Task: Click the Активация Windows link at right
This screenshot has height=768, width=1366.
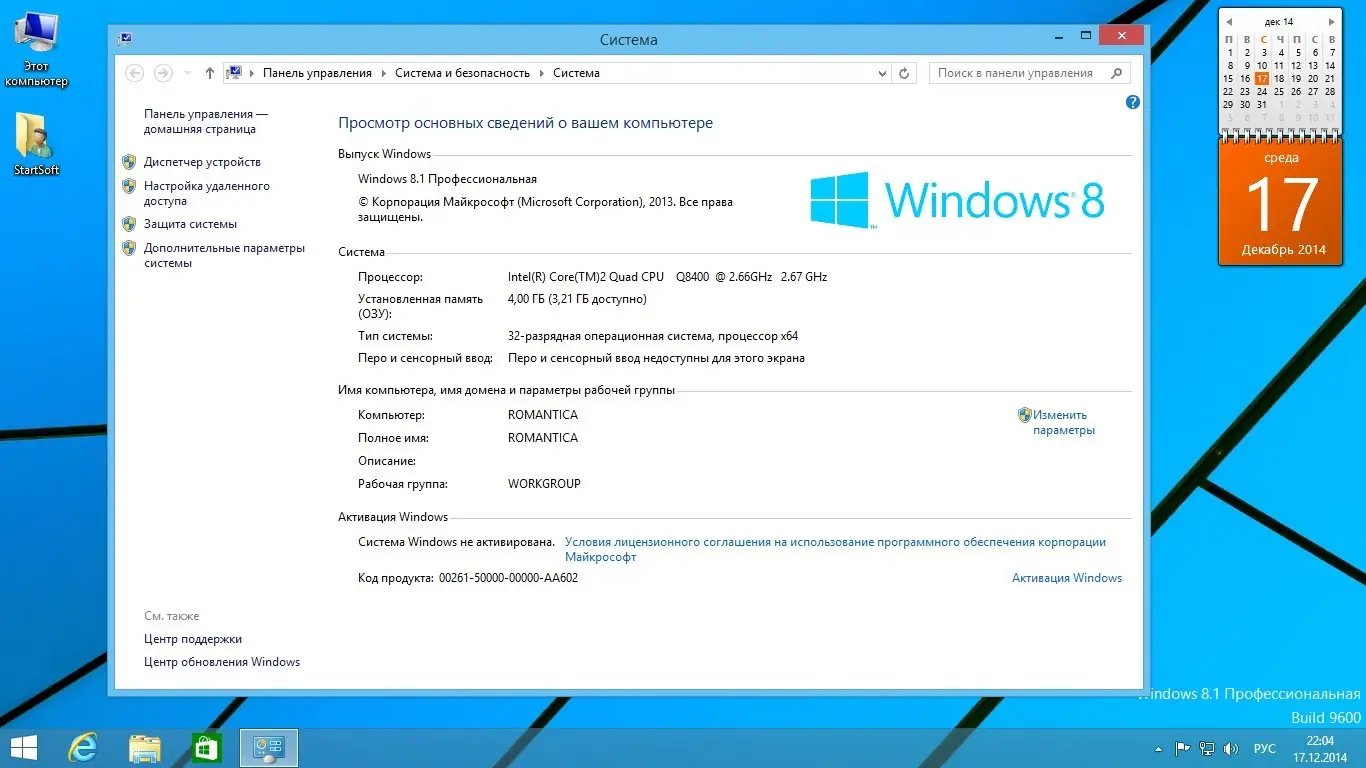Action: pyautogui.click(x=1067, y=578)
